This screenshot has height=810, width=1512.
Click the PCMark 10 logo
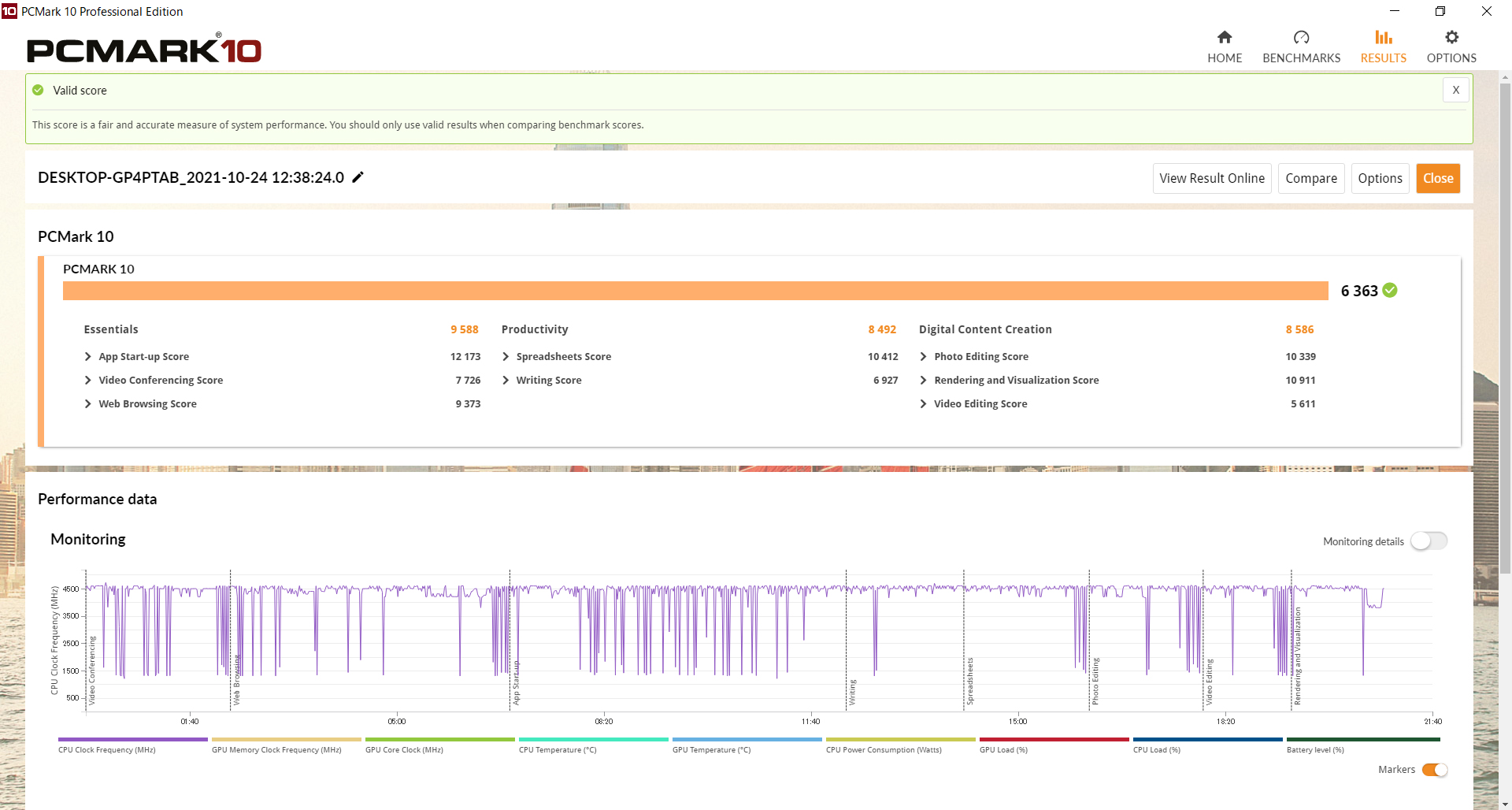(x=144, y=50)
